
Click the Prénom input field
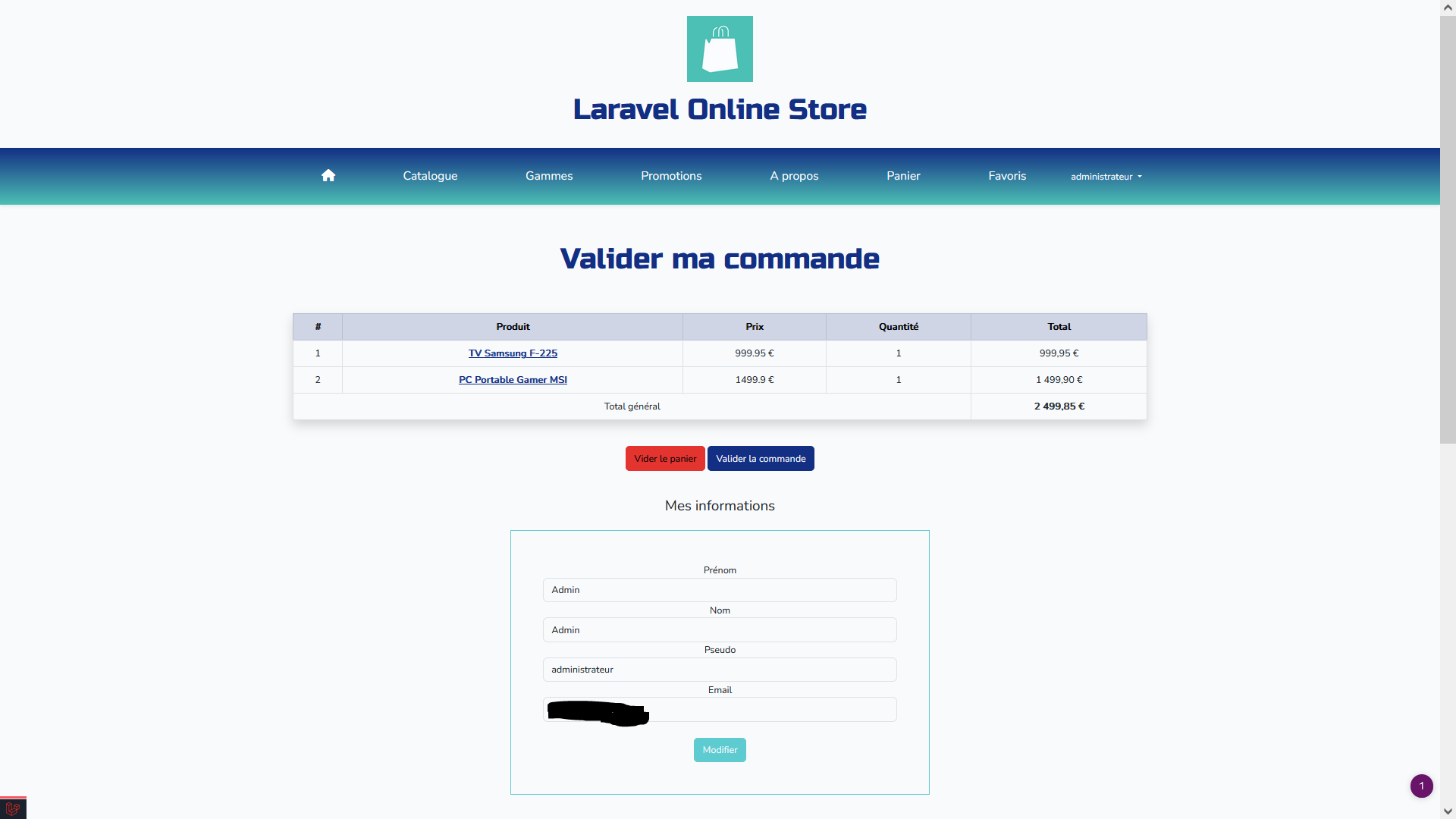coord(720,590)
